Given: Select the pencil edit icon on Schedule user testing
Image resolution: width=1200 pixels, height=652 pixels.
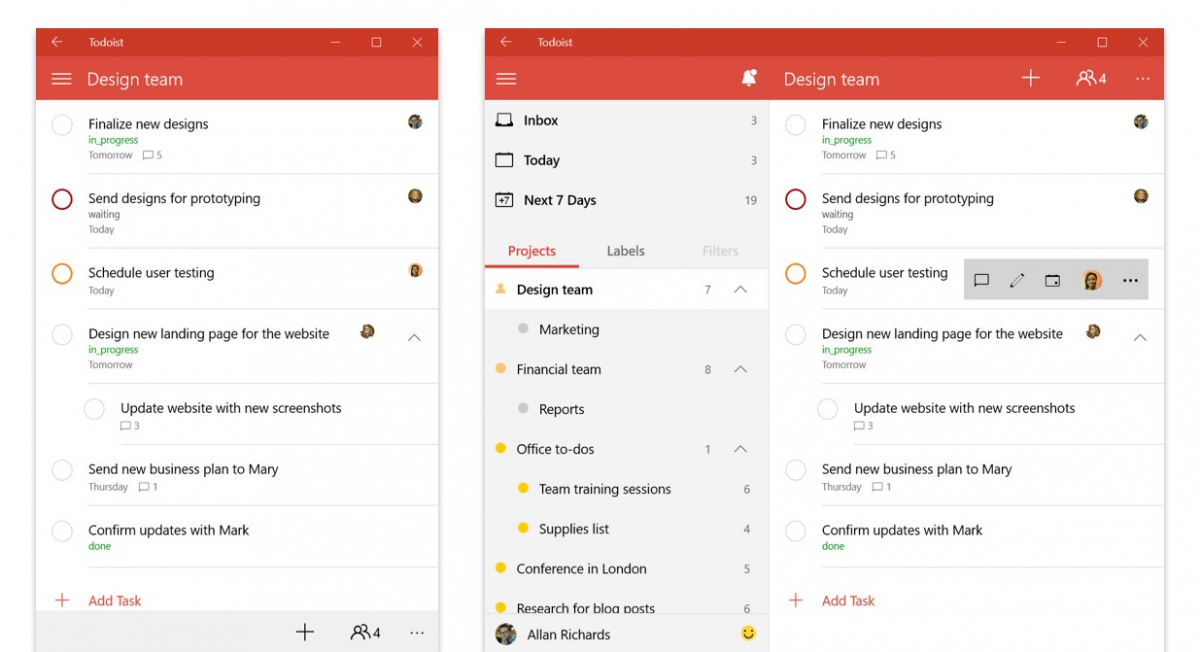Looking at the screenshot, I should [1017, 280].
